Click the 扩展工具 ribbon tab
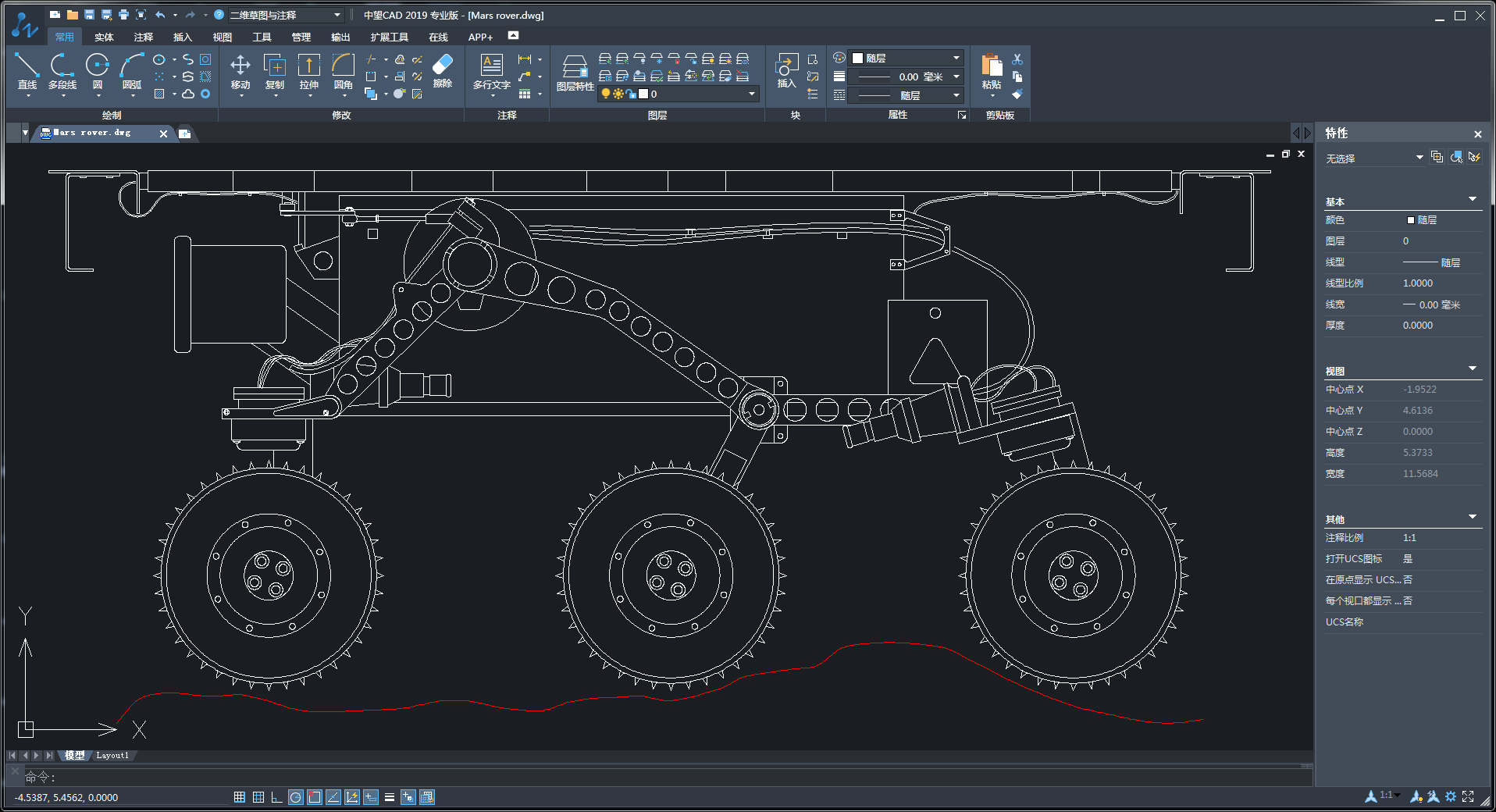Viewport: 1496px width, 812px height. (x=389, y=37)
